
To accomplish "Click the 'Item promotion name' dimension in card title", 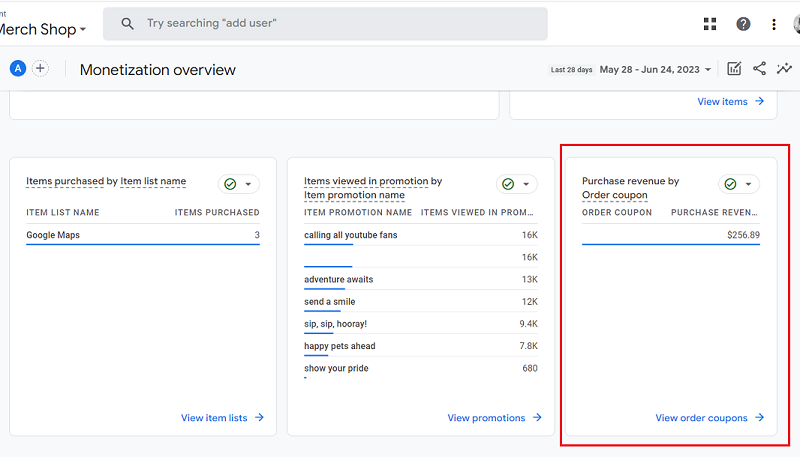I will click(354, 195).
